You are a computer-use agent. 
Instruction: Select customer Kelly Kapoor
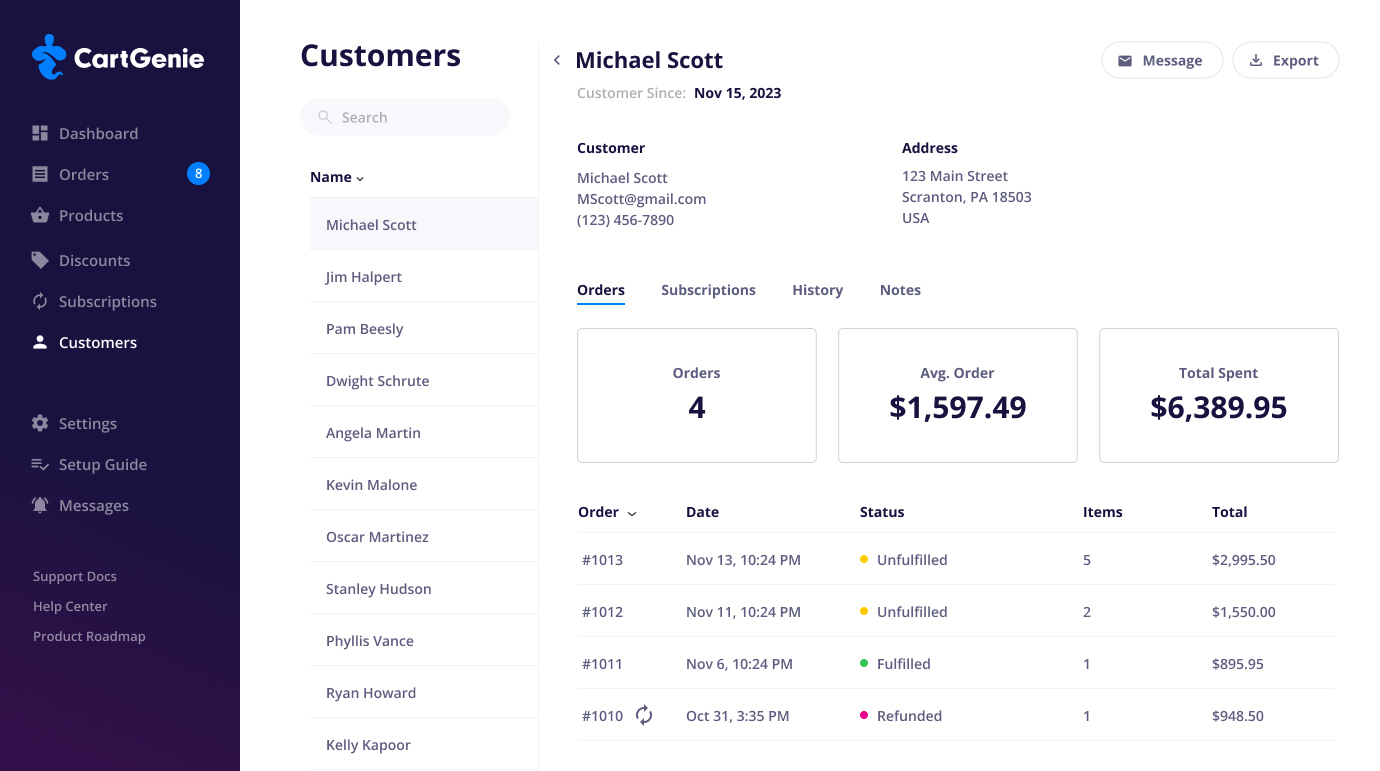[x=424, y=745]
